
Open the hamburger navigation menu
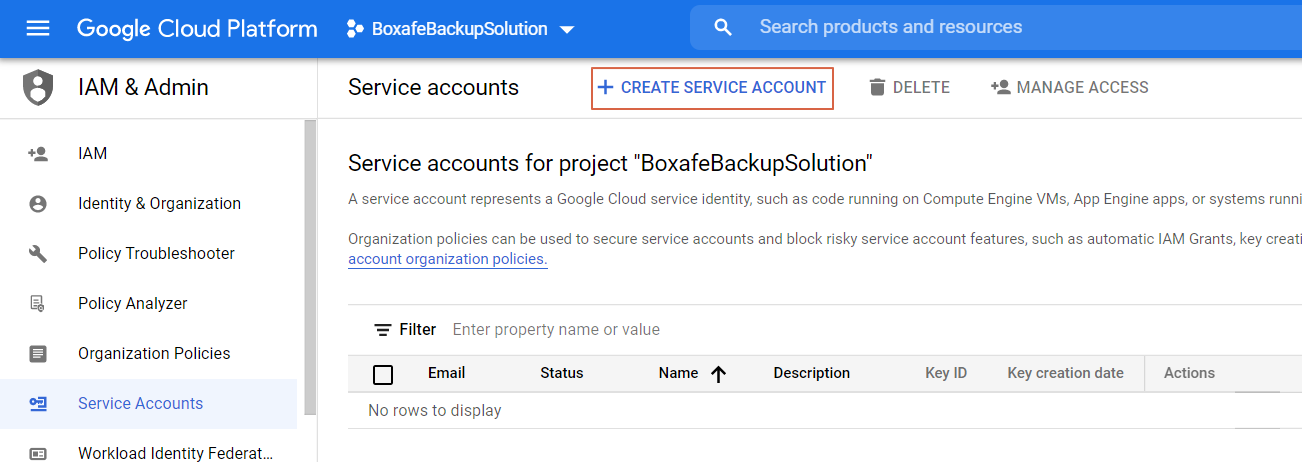pos(38,28)
